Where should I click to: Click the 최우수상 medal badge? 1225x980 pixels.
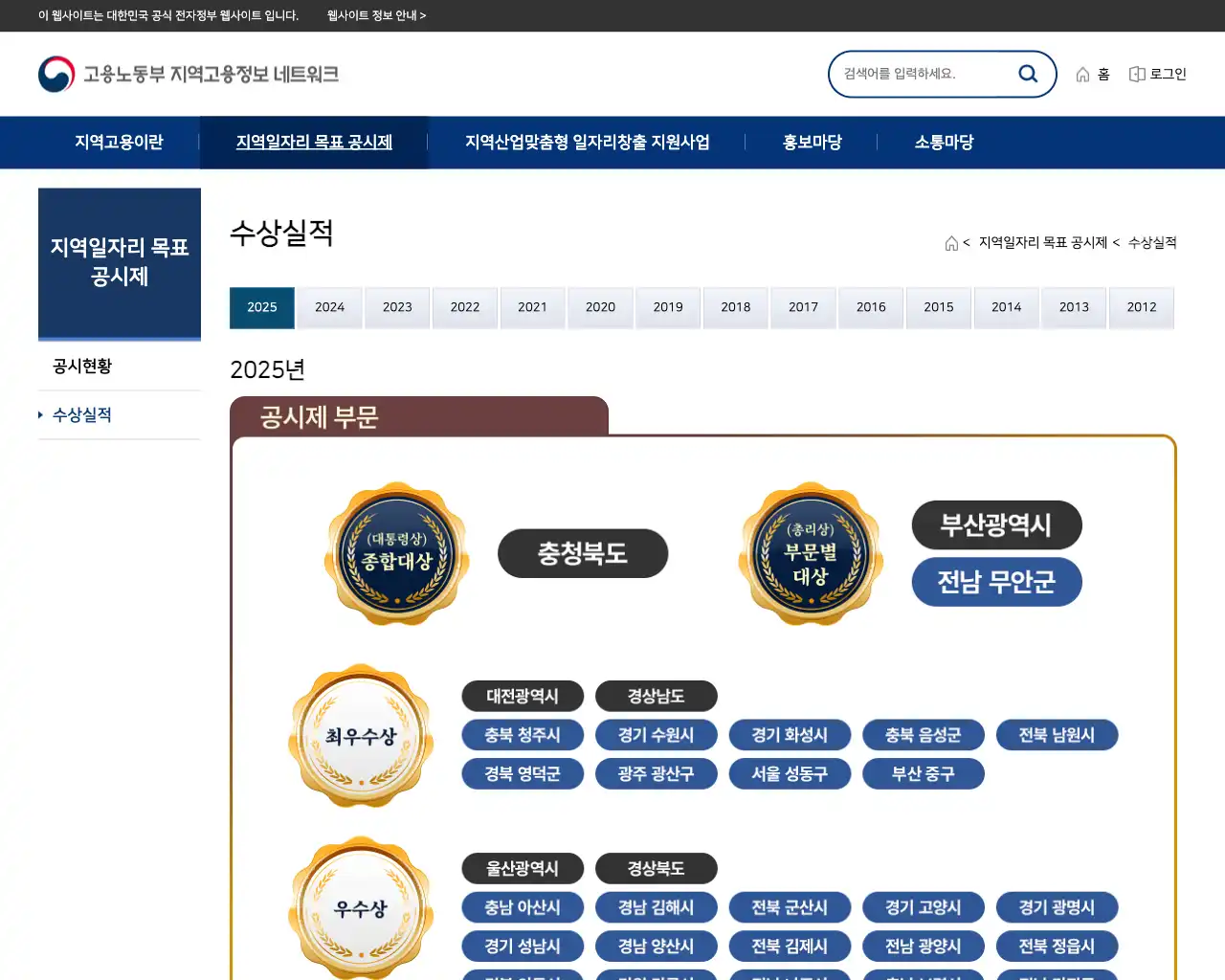[361, 737]
